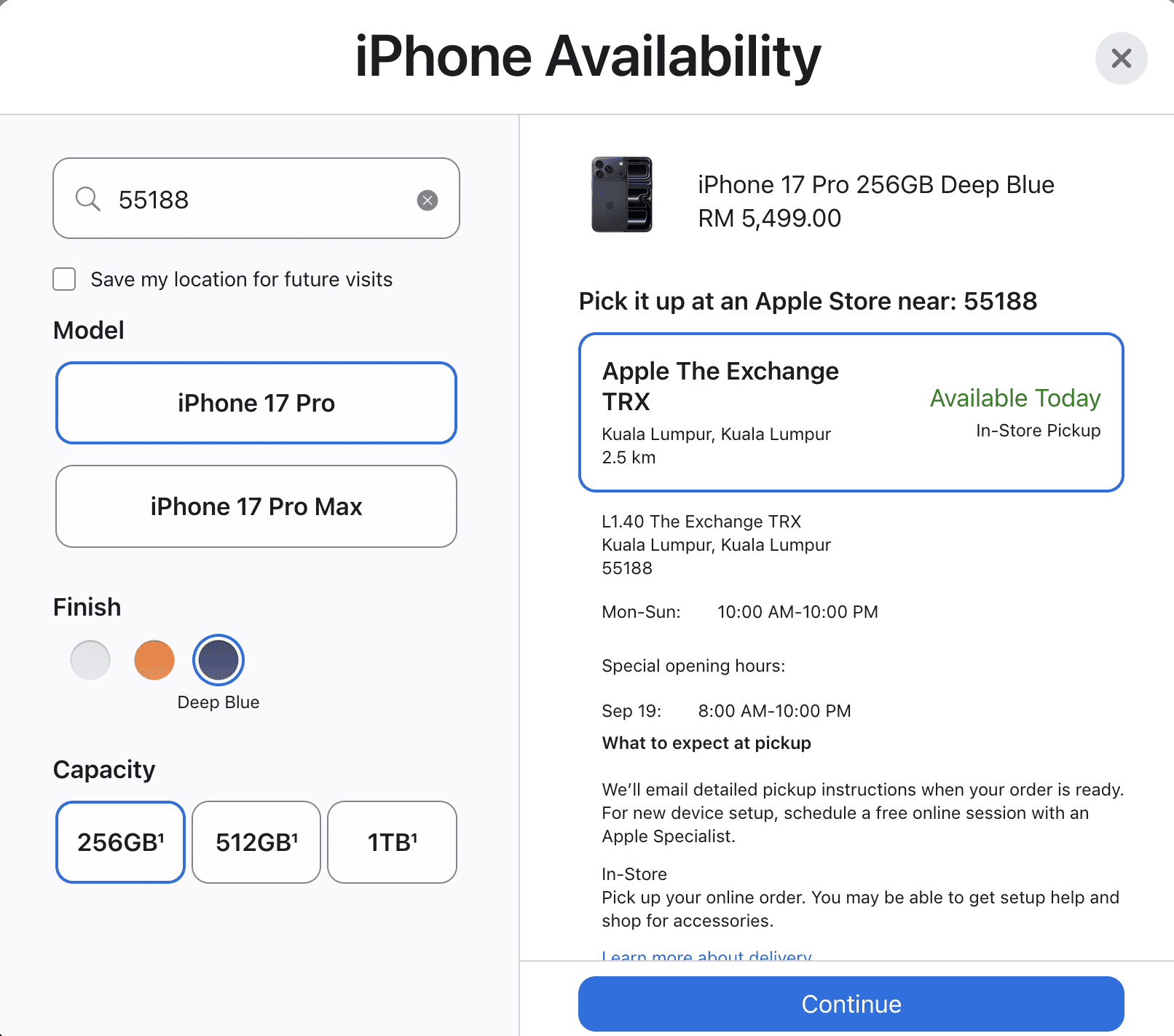The width and height of the screenshot is (1174, 1036).
Task: Choose the 512GB capacity option
Action: point(256,842)
